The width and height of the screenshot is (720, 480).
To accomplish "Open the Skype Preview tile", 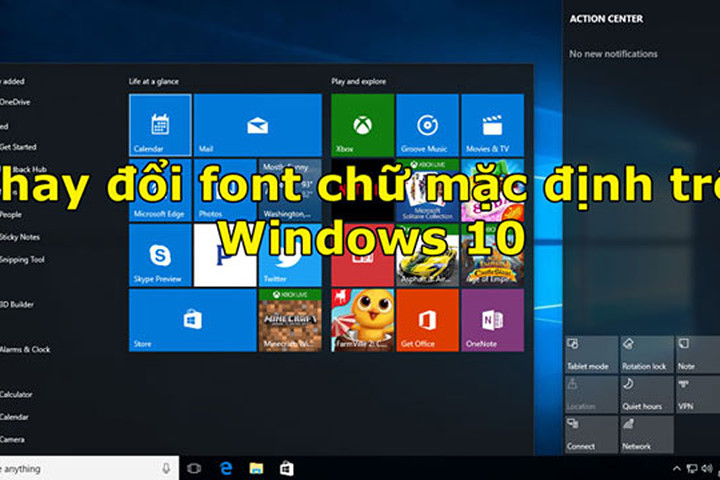I will (160, 255).
